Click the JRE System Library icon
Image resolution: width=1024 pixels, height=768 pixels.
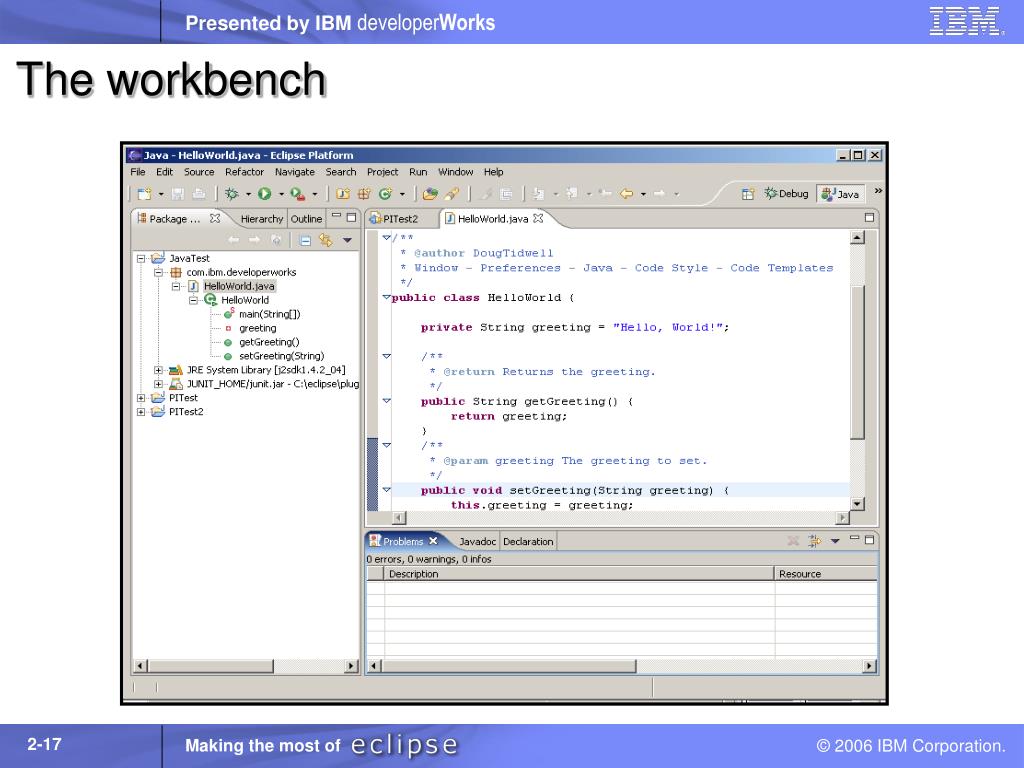(175, 370)
